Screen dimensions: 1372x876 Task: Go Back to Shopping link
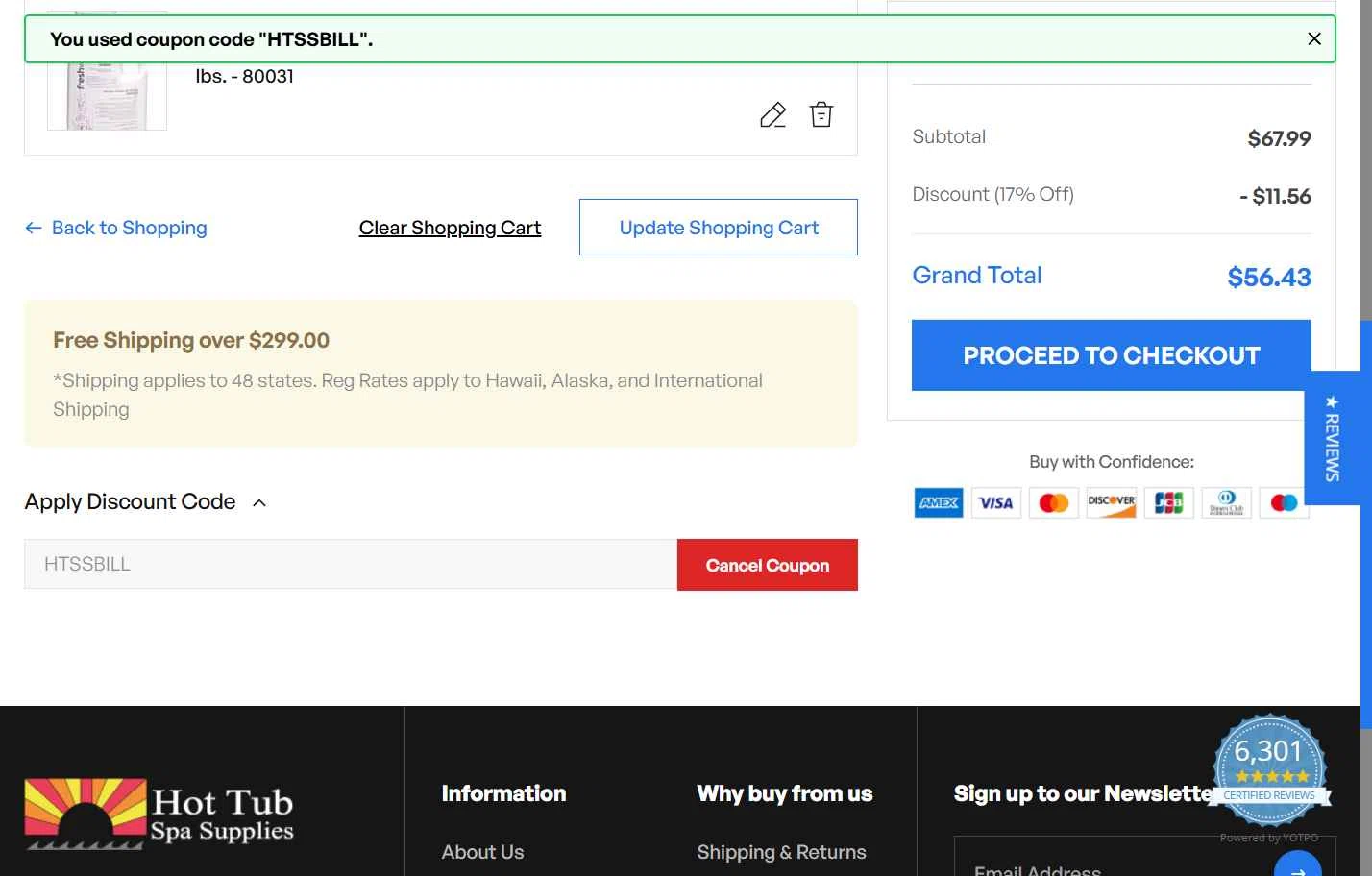(116, 228)
